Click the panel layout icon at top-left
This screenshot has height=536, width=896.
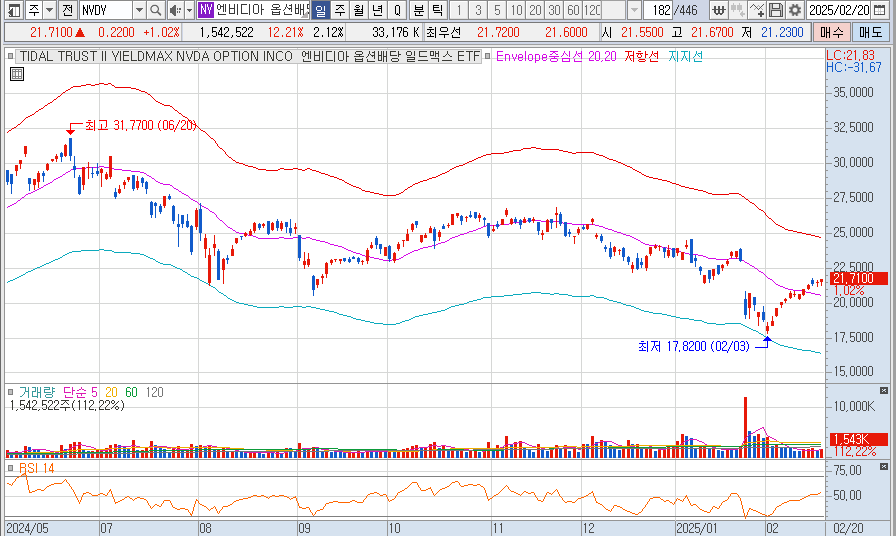pyautogui.click(x=14, y=10)
